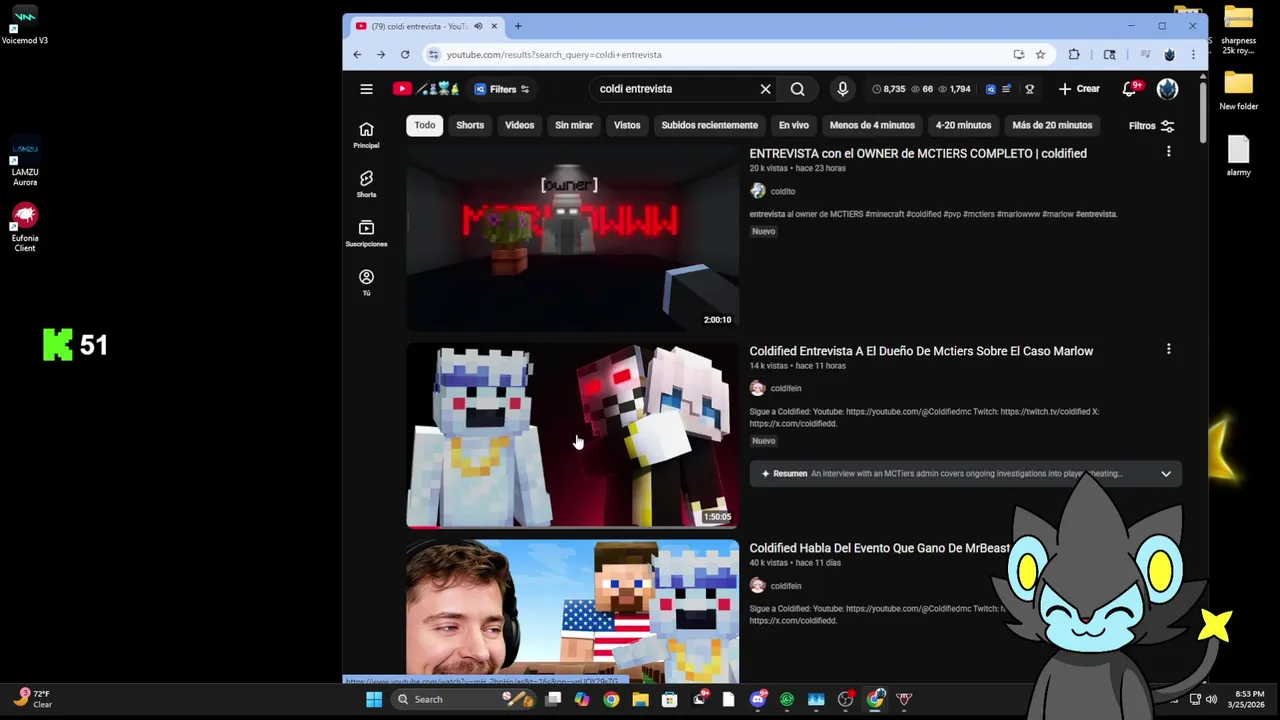The image size is (1280, 720).
Task: Select the Vistos filter chip
Action: (627, 125)
